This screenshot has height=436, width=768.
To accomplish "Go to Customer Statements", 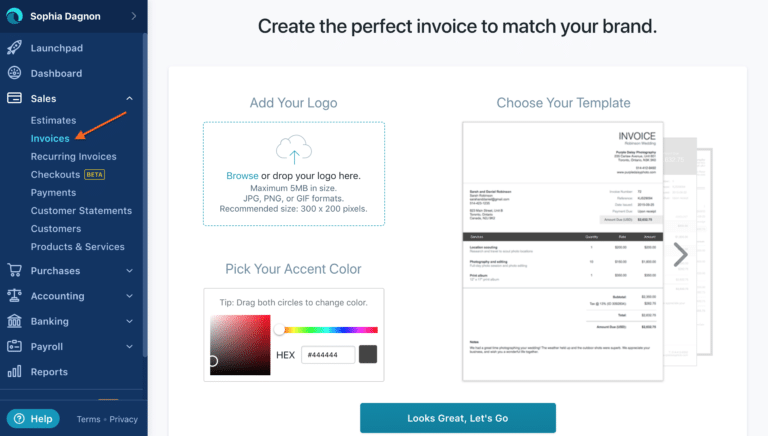I will [x=81, y=211].
